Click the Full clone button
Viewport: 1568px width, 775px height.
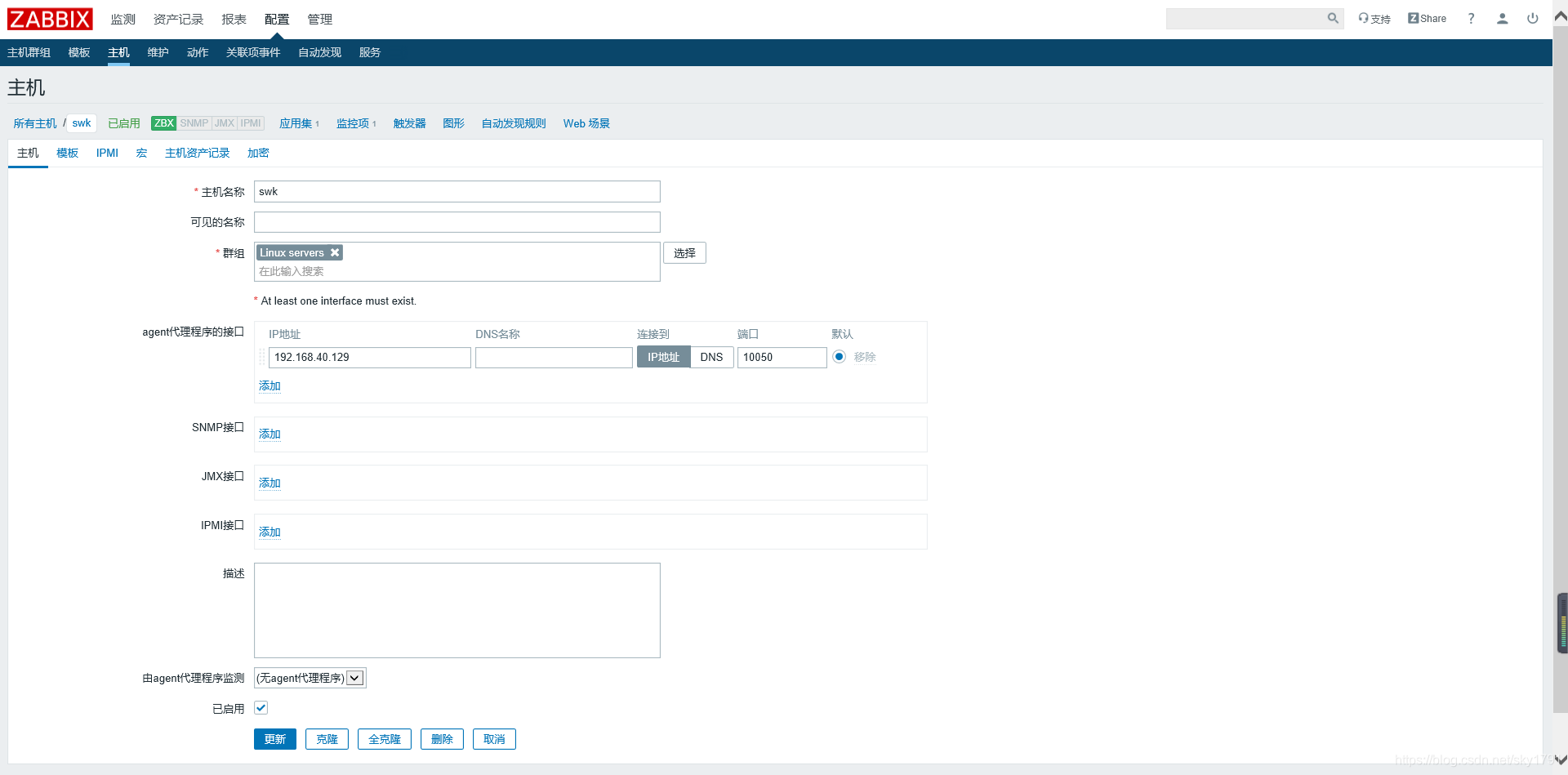[x=385, y=739]
